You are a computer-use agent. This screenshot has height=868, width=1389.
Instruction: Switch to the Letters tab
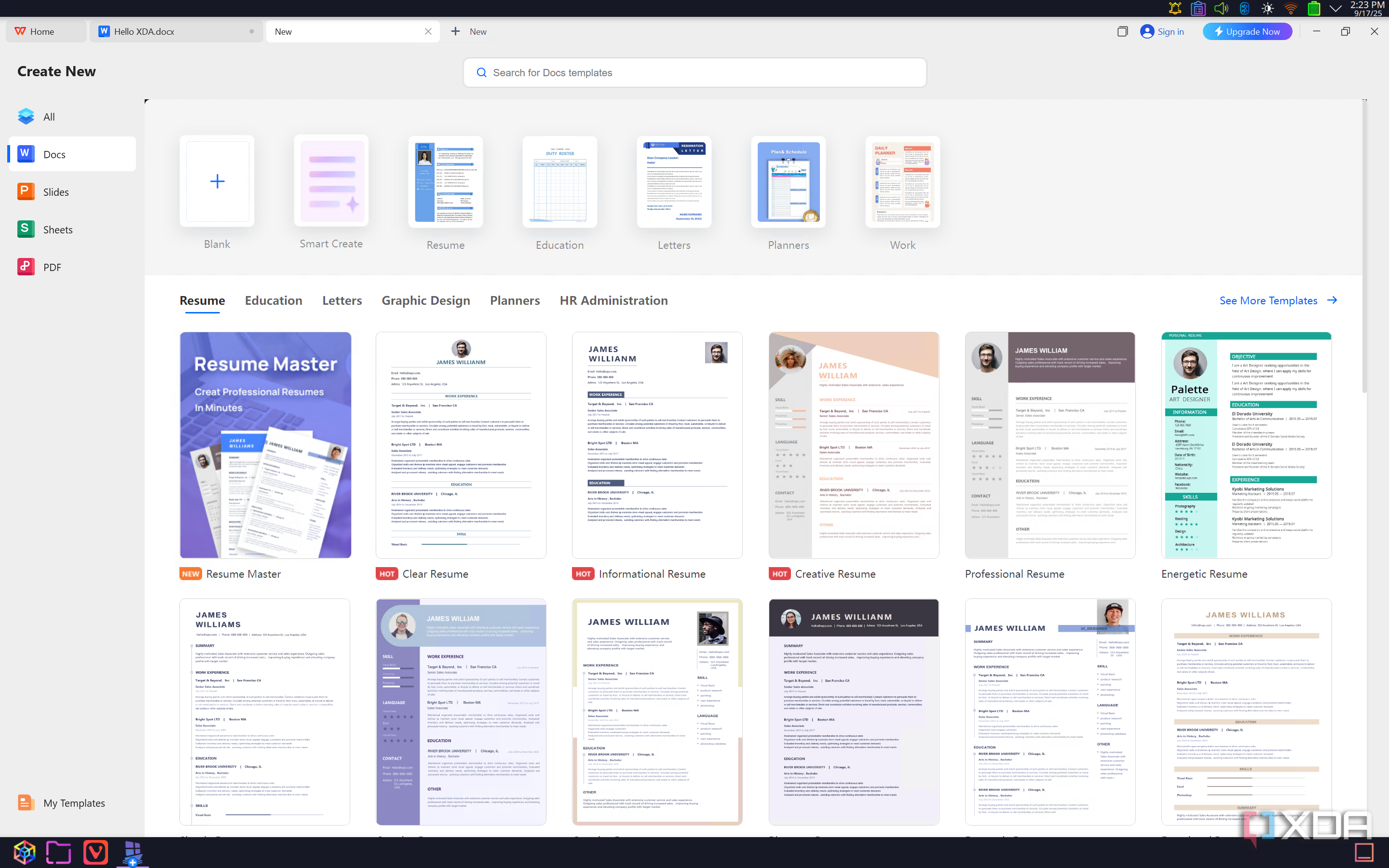point(342,300)
